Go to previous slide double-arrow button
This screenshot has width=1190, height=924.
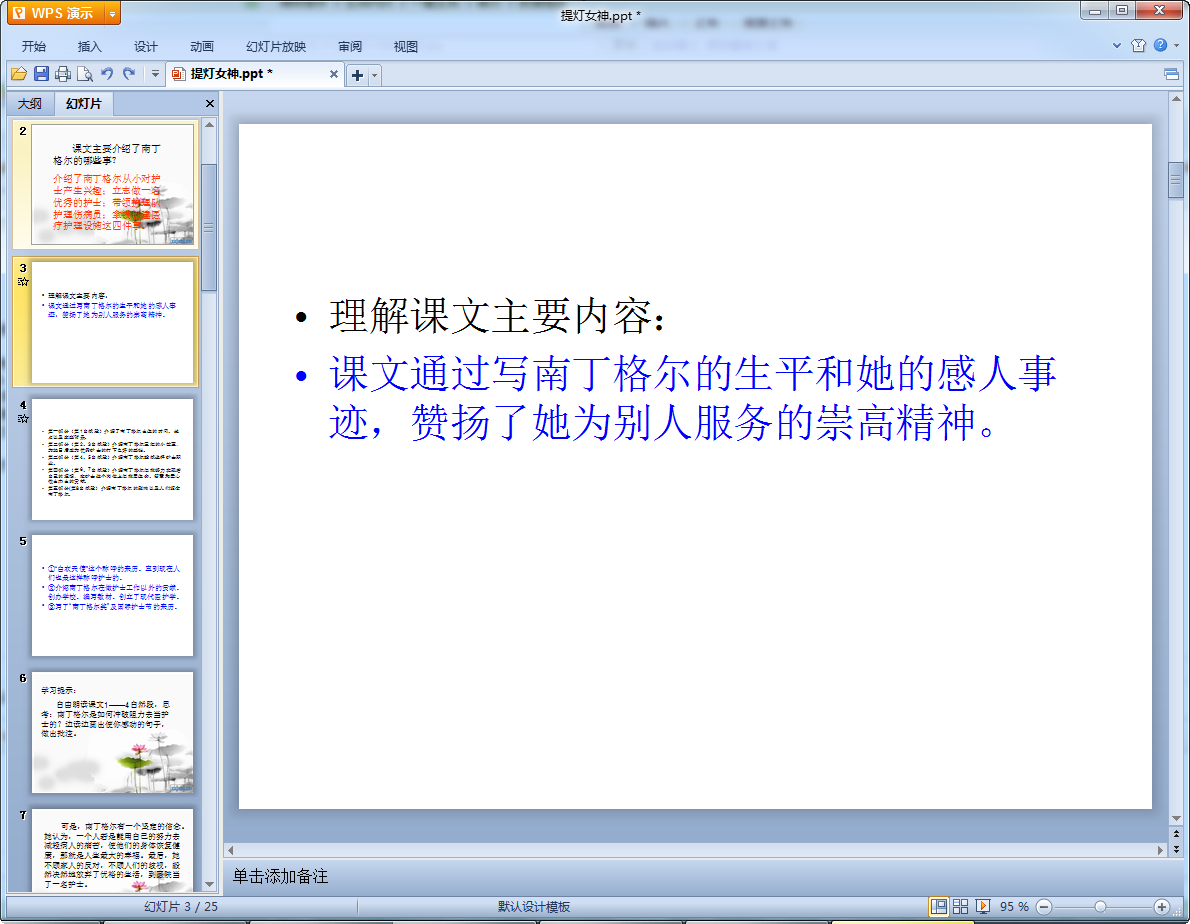tap(1176, 834)
